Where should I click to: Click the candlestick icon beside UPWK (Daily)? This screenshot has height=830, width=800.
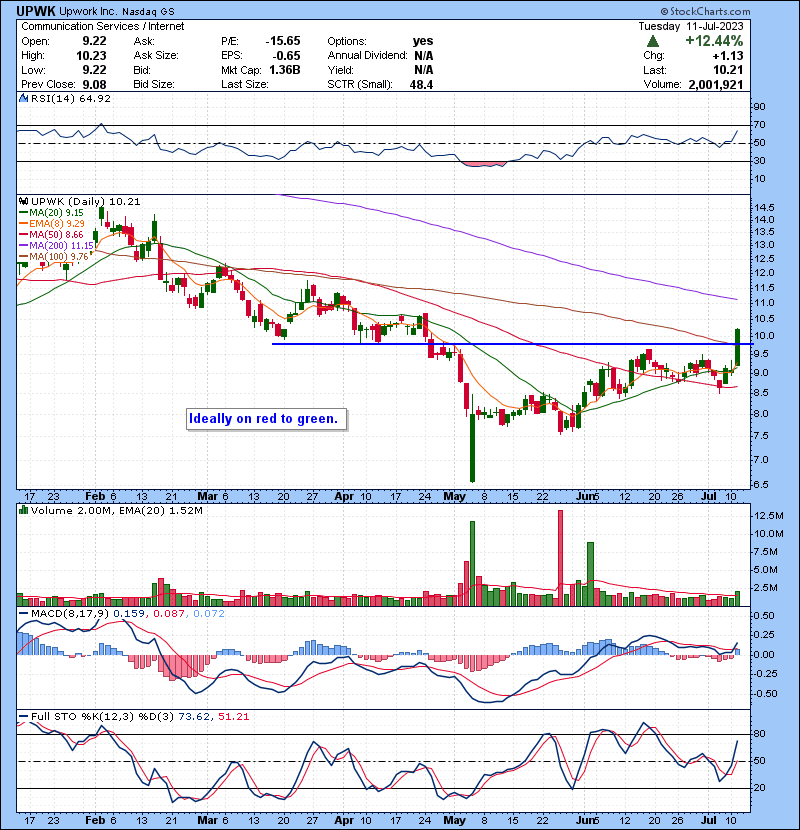point(23,201)
